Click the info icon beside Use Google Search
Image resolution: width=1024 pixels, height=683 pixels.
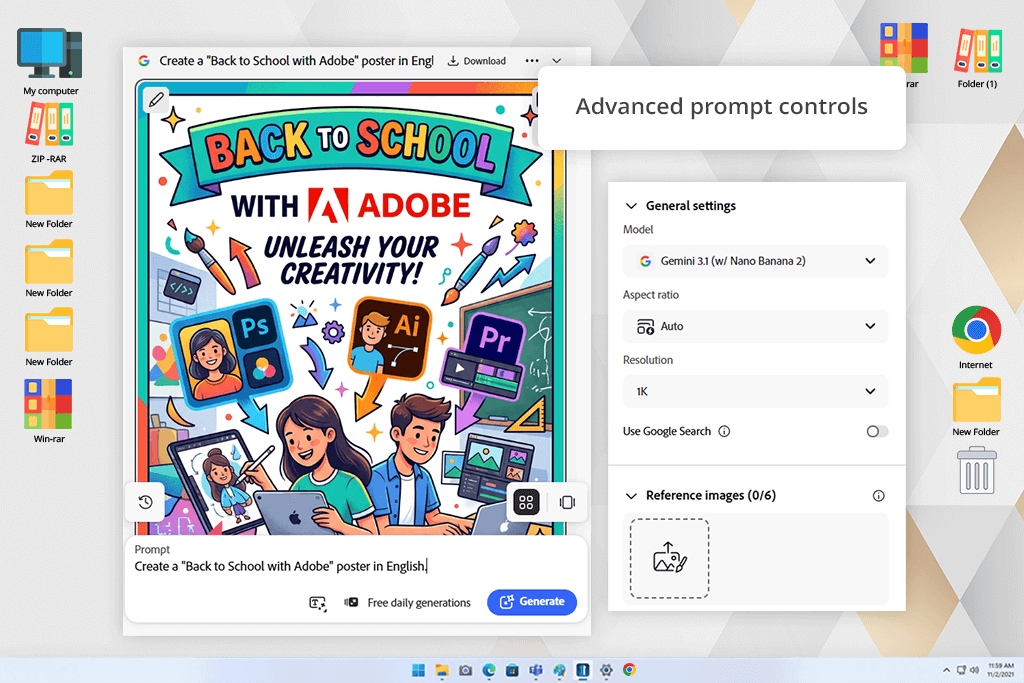[724, 432]
